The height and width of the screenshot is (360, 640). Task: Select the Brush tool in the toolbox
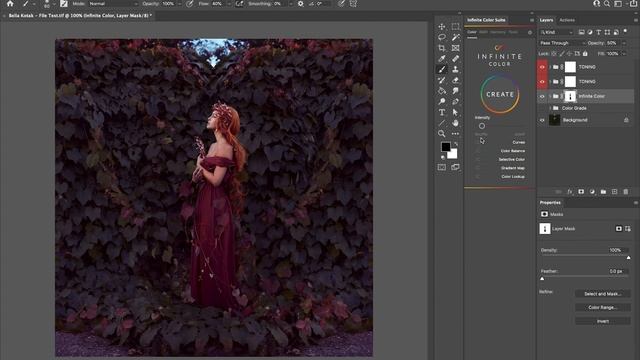tap(442, 69)
